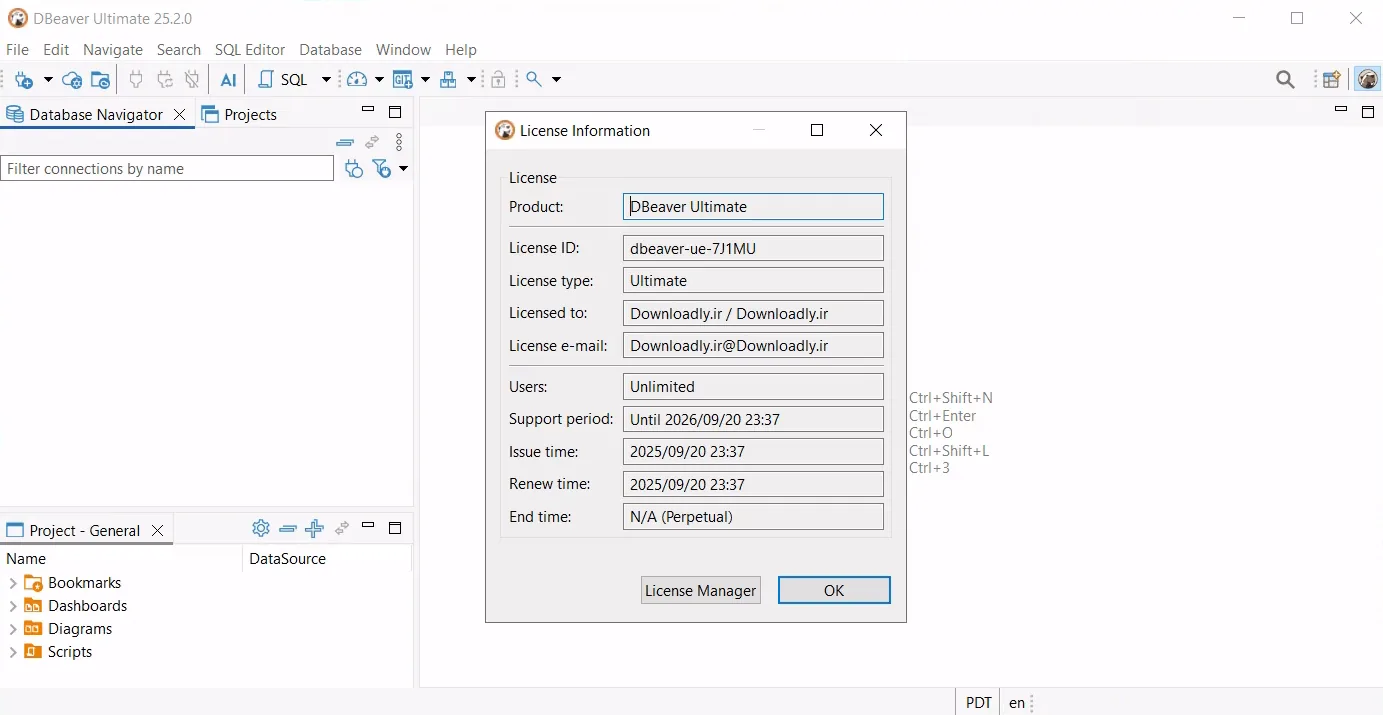This screenshot has height=715, width=1383.
Task: Open dropdown arrow next to New Connection icon
Action: [48, 80]
